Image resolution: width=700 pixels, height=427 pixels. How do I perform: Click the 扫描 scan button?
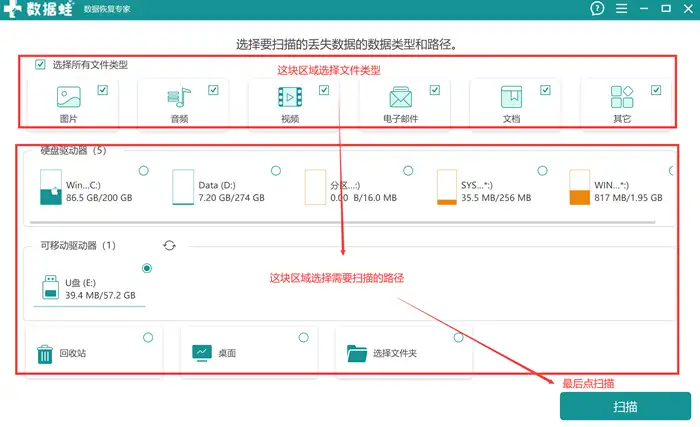pyautogui.click(x=625, y=406)
